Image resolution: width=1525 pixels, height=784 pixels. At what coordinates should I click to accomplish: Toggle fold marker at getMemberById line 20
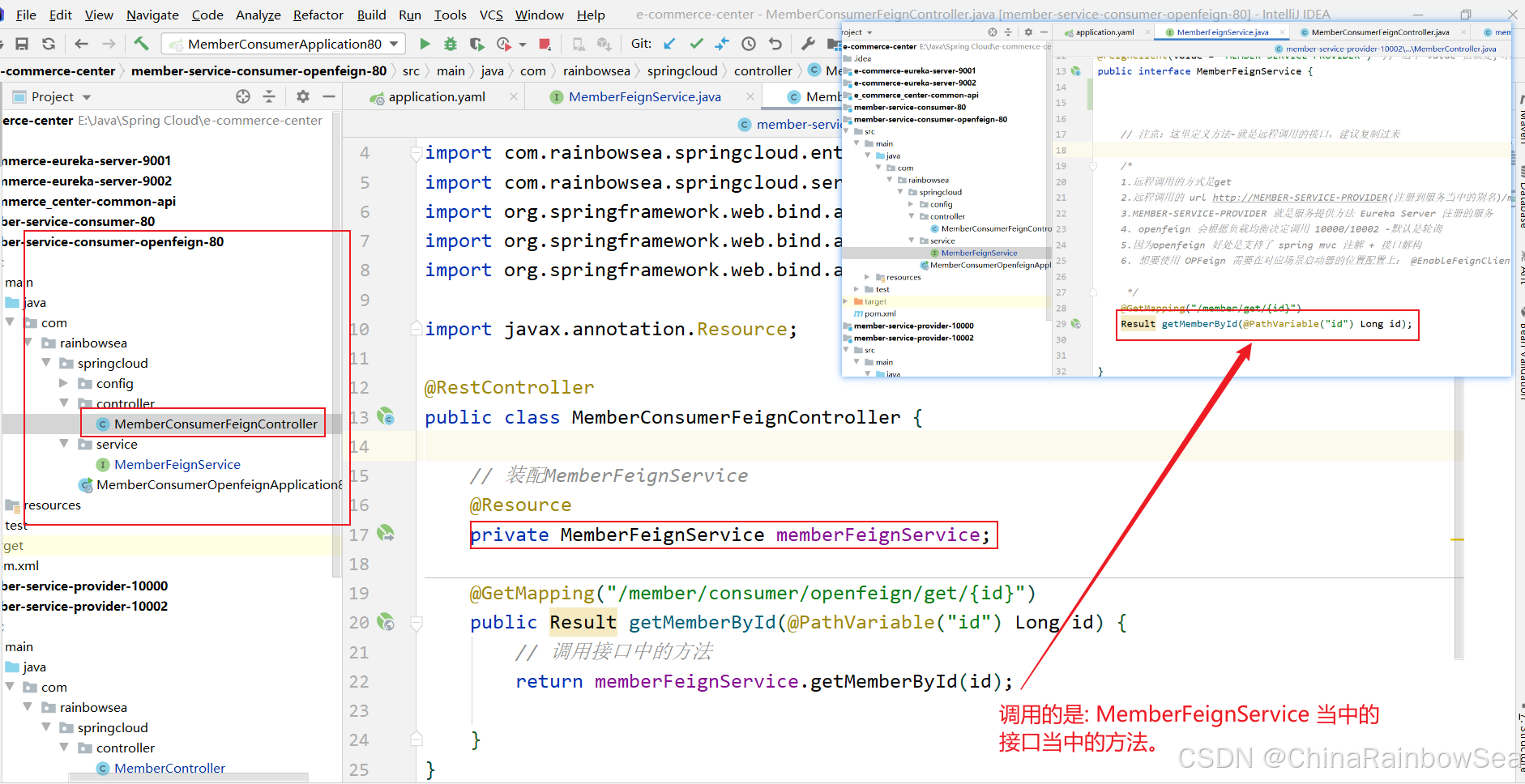click(416, 623)
